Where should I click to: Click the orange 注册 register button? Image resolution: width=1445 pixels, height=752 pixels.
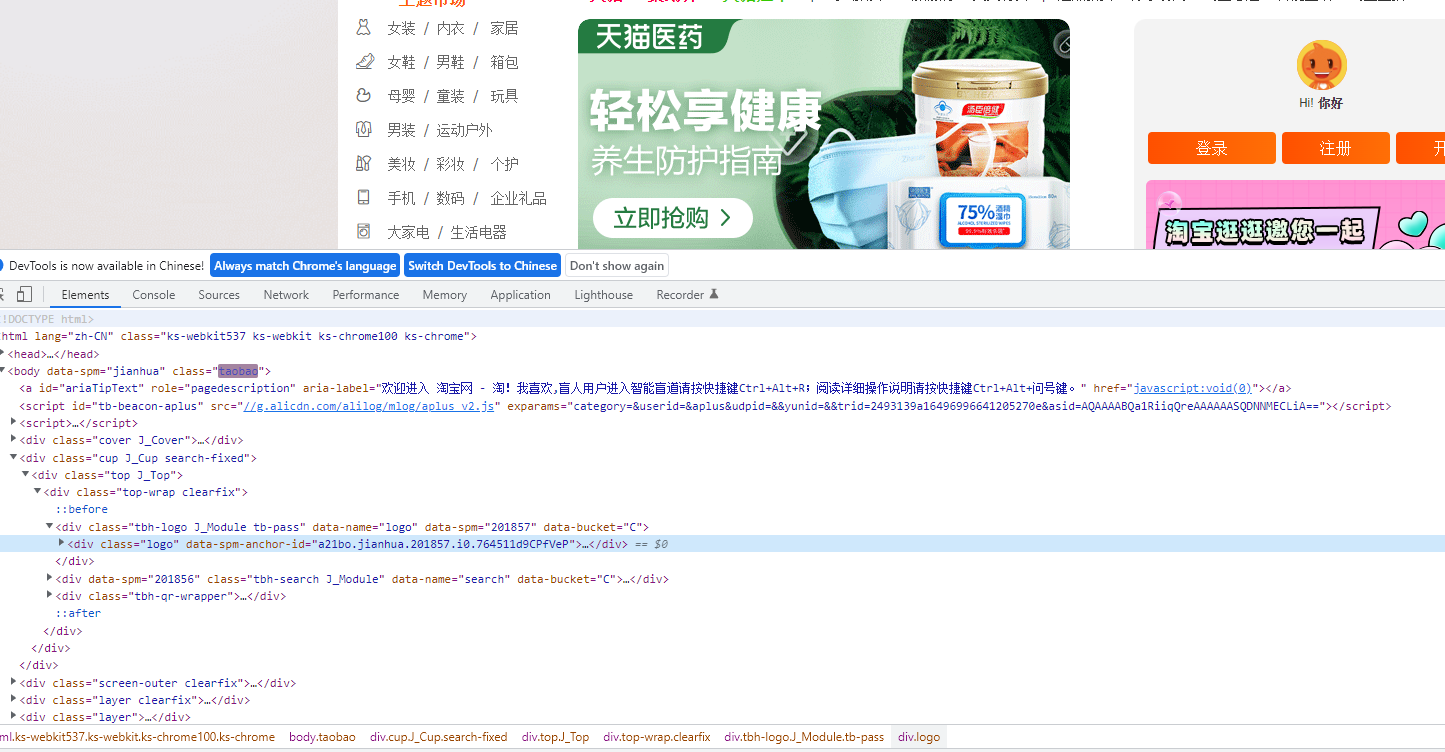click(x=1335, y=148)
